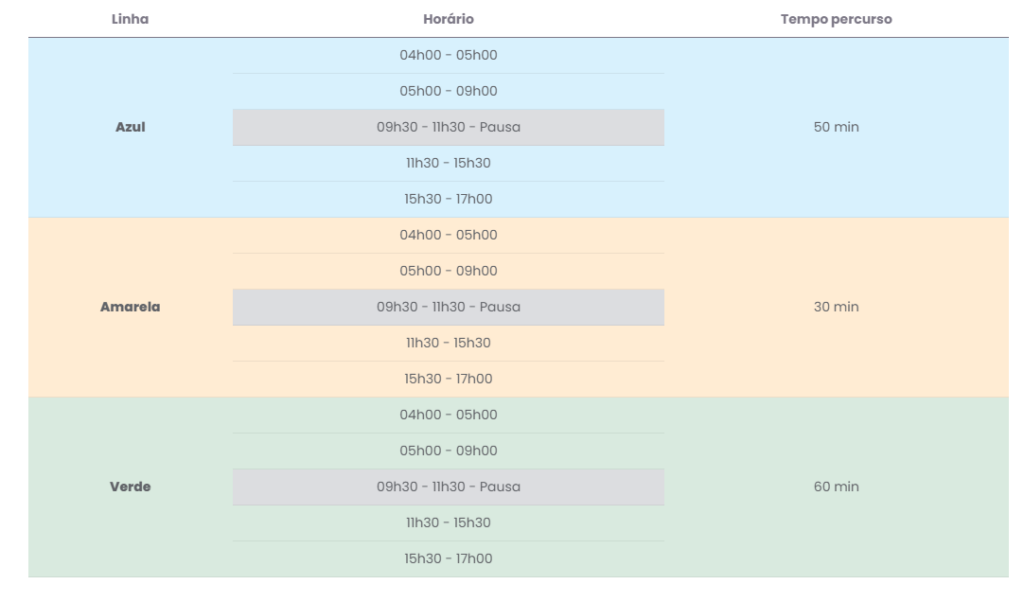This screenshot has height=602, width=1024.
Task: Select the Verde line label
Action: click(x=130, y=487)
